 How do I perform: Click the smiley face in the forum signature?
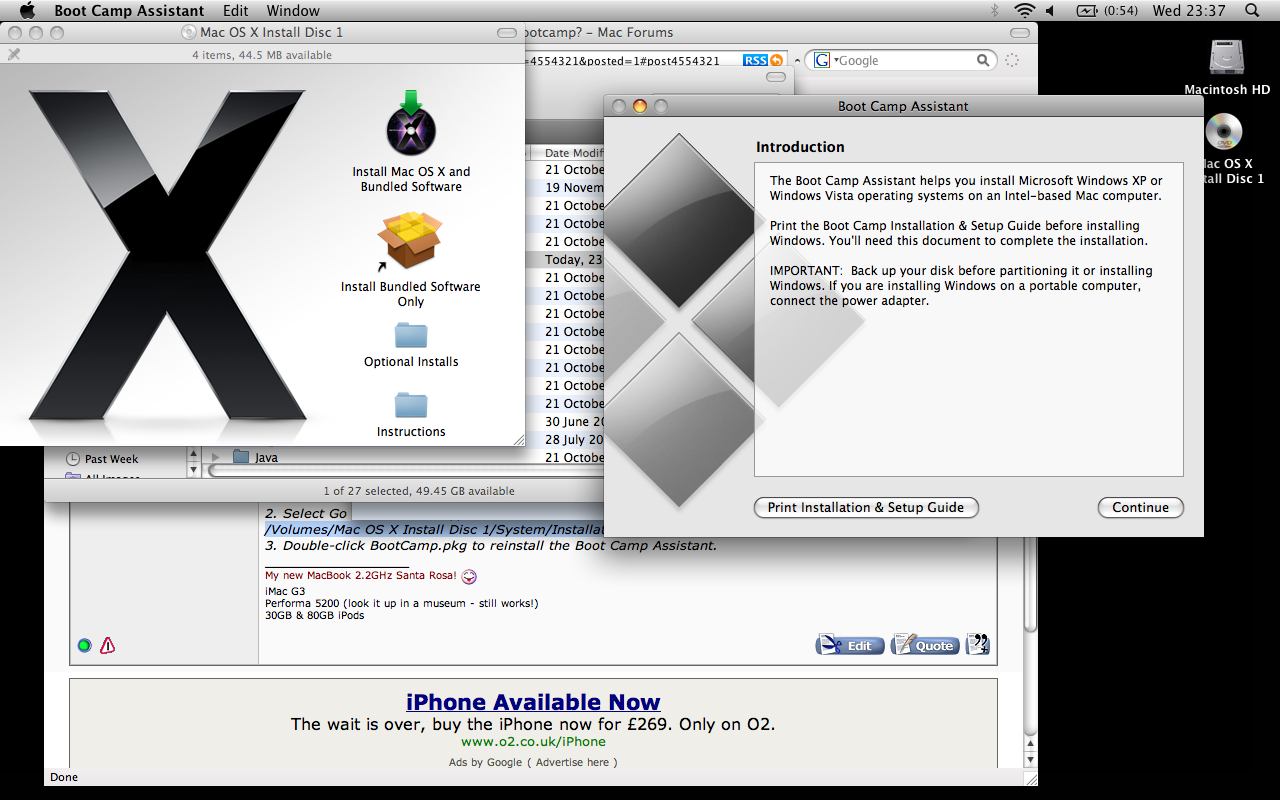(470, 576)
